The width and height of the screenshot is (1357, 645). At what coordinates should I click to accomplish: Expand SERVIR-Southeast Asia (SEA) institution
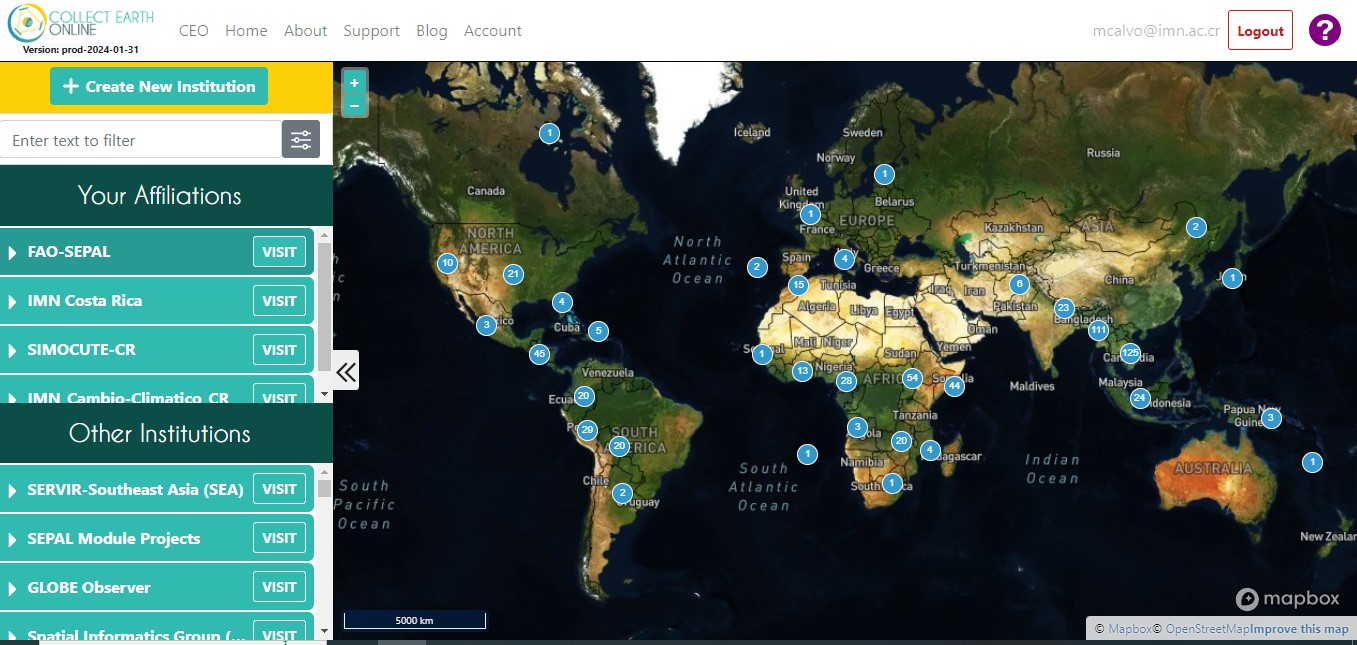pos(14,490)
